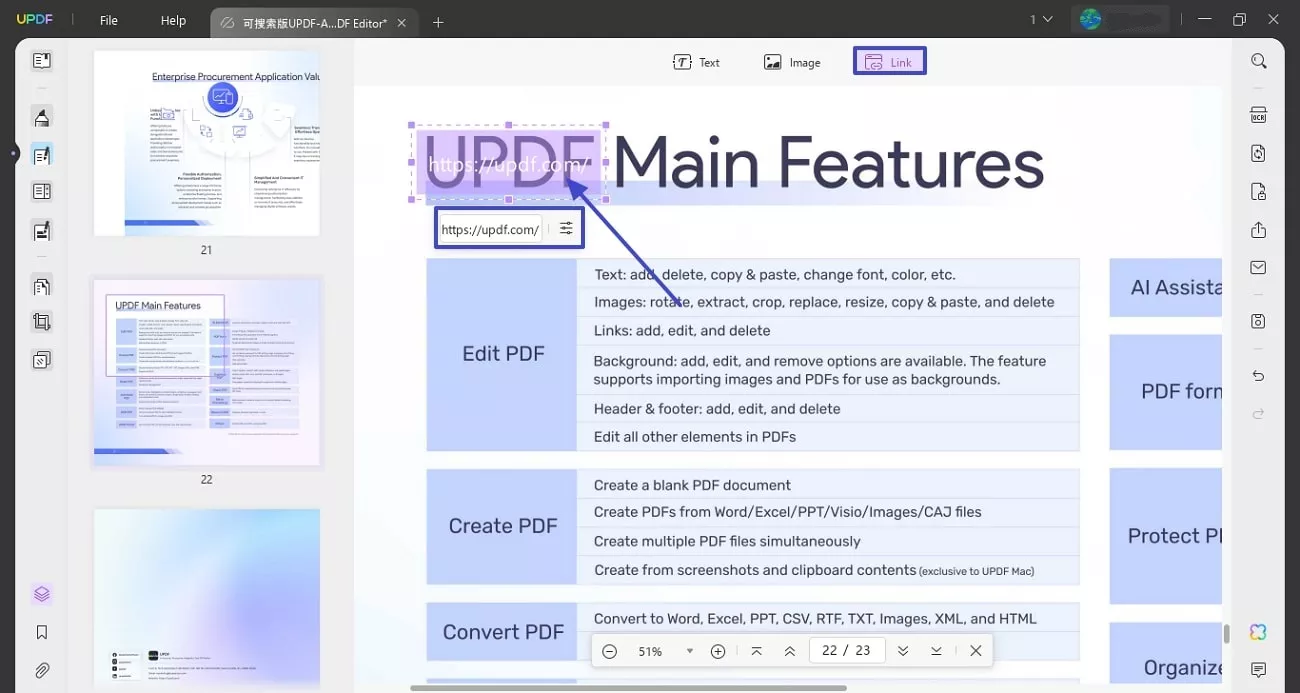This screenshot has height=693, width=1300.
Task: Click the horizontal scrollbar at bottom
Action: click(628, 688)
